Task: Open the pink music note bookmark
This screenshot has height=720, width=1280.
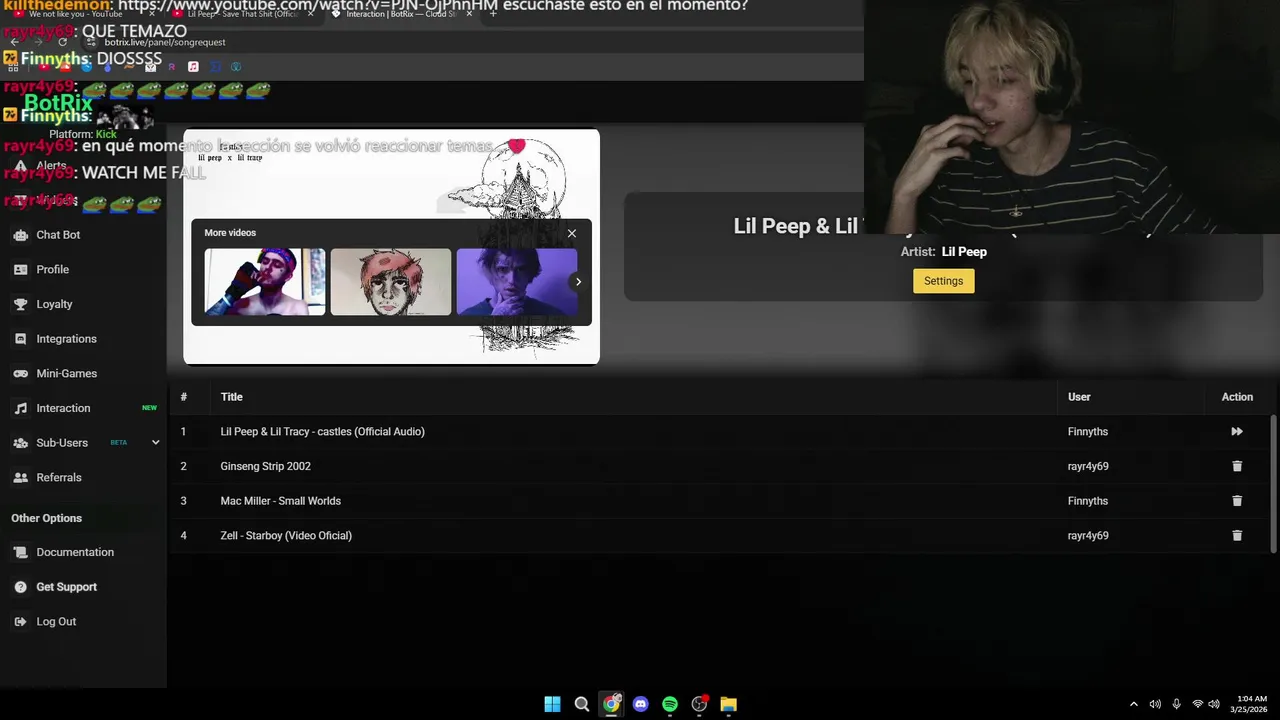Action: tap(193, 67)
